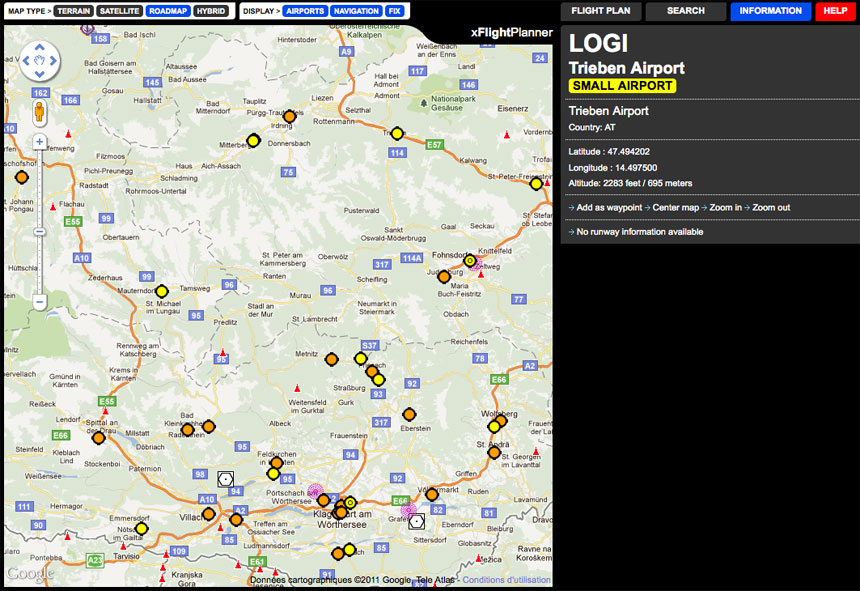Open the Help tab
Viewport: 860px width, 591px height.
pyautogui.click(x=835, y=11)
